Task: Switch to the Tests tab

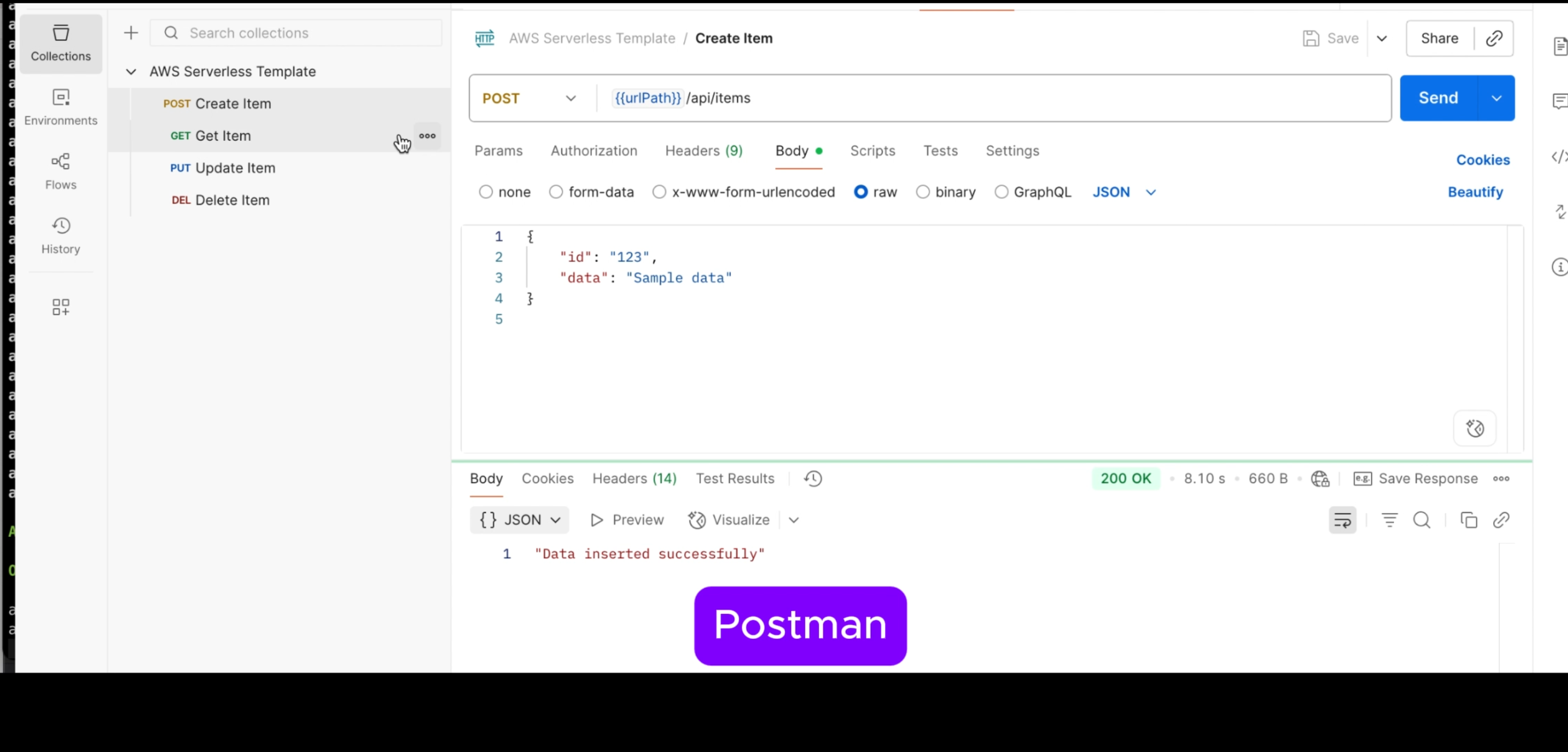Action: point(940,151)
